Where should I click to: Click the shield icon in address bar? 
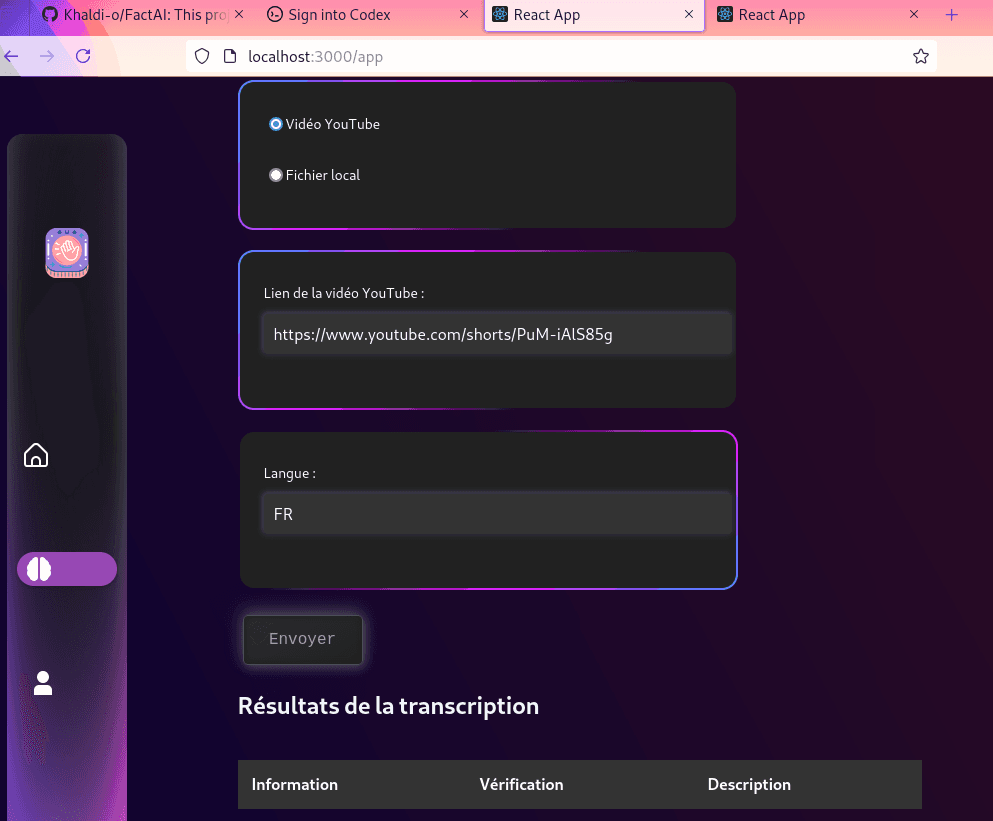pos(202,57)
